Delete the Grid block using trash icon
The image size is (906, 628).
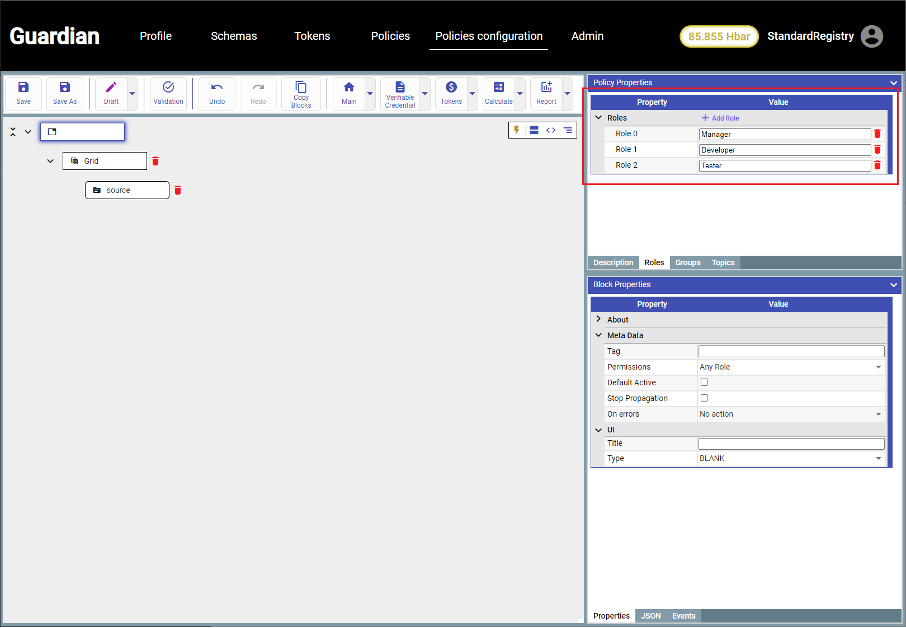pyautogui.click(x=155, y=161)
